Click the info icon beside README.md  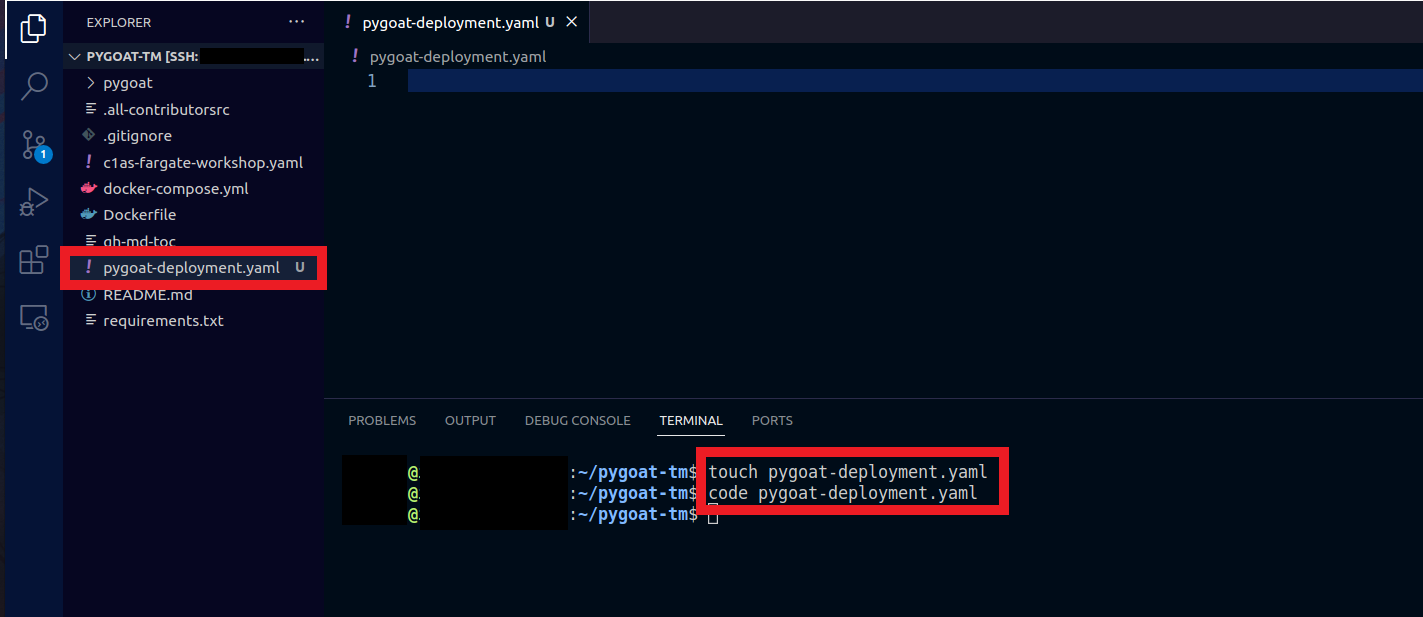click(89, 295)
